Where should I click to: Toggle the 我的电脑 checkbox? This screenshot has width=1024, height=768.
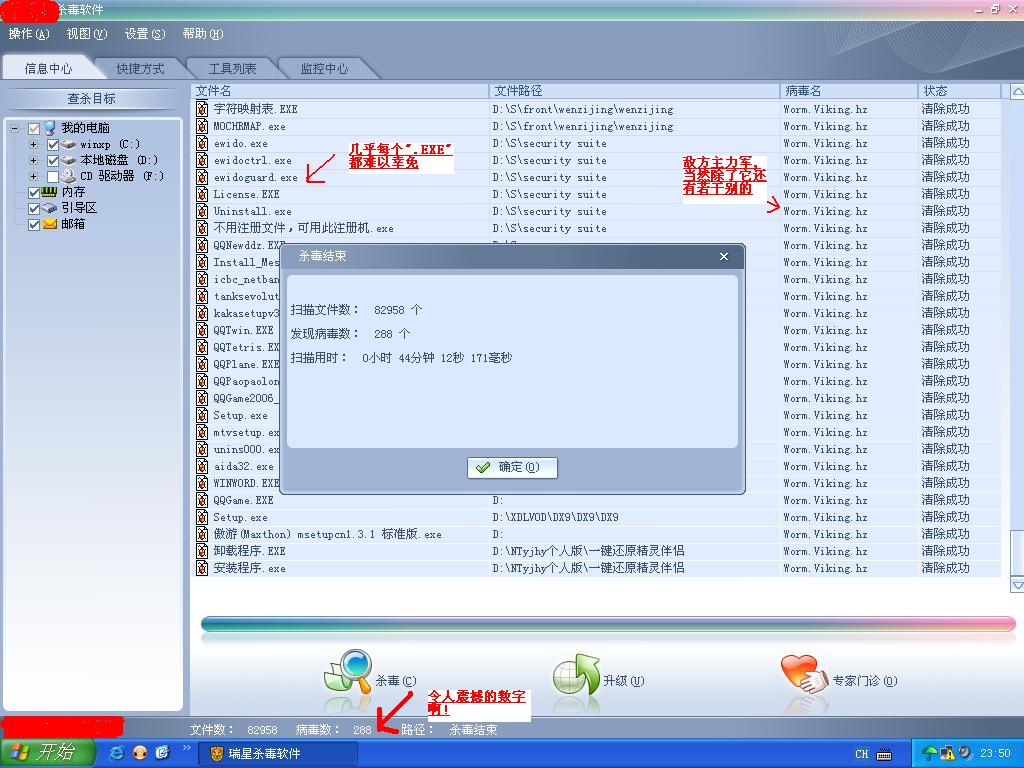(34, 129)
